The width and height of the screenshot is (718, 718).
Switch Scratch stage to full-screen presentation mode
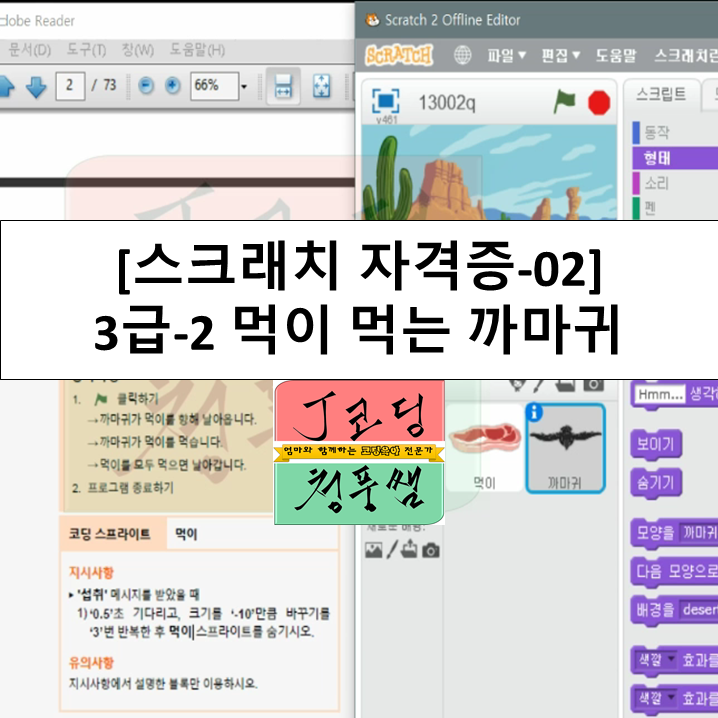pos(386,101)
